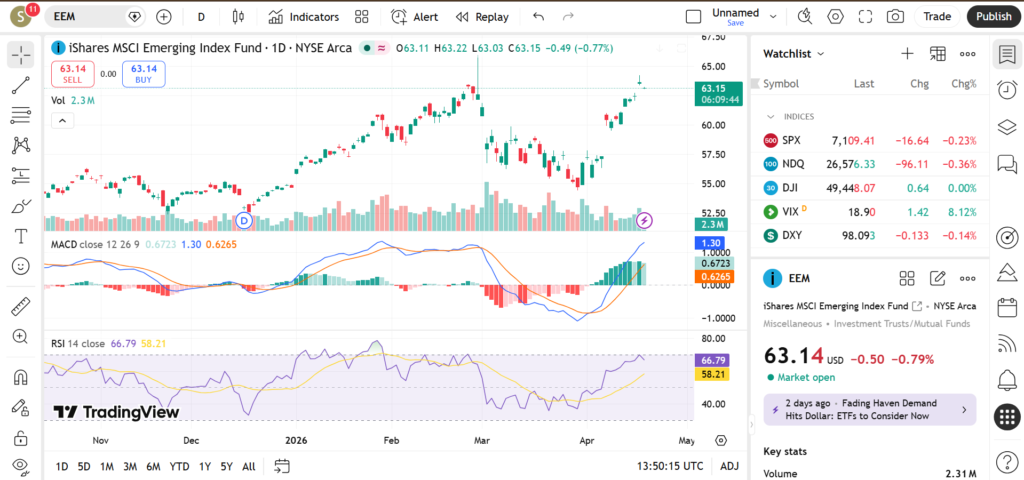Select the Trend Line drawing tool
The height and width of the screenshot is (480, 1024).
pyautogui.click(x=21, y=86)
